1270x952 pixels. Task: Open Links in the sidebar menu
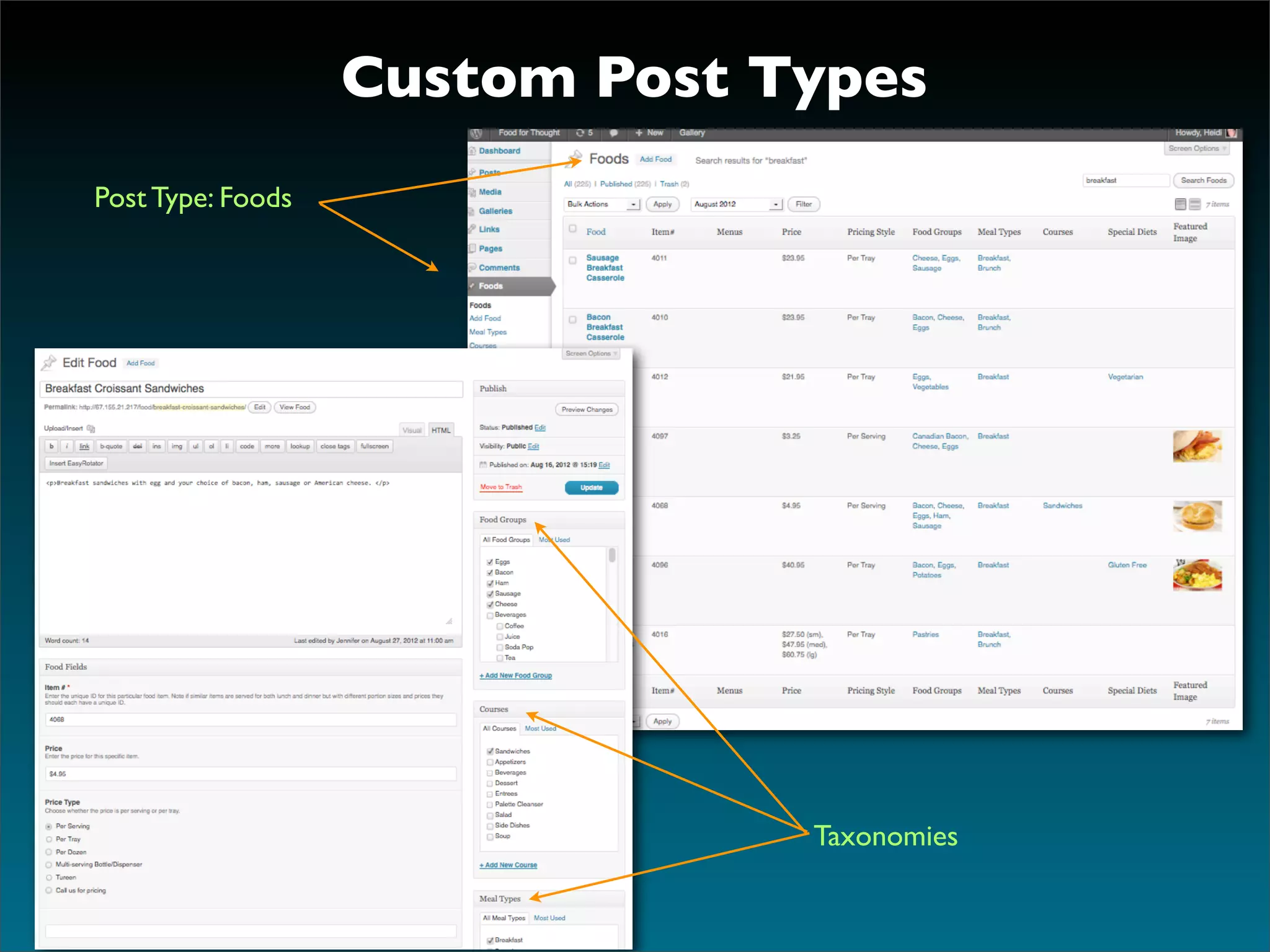[489, 229]
